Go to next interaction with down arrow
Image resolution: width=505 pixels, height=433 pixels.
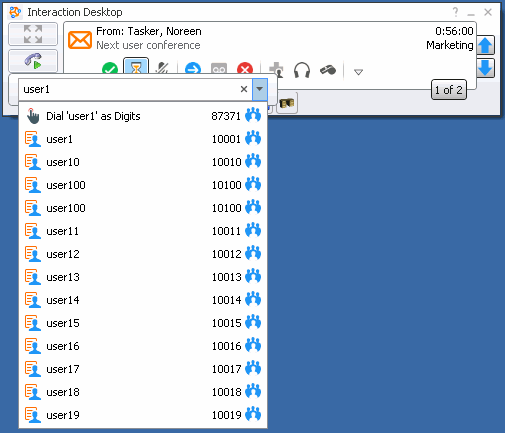pos(485,68)
